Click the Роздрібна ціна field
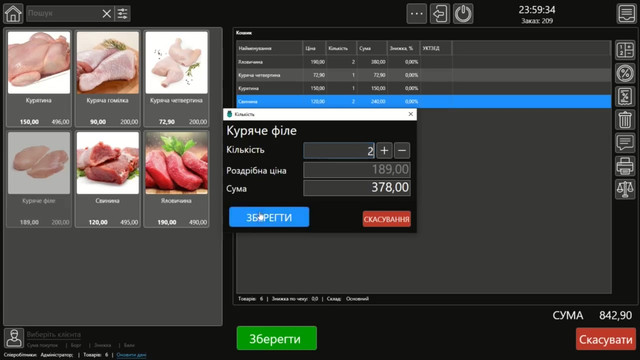The width and height of the screenshot is (640, 360). [x=357, y=169]
